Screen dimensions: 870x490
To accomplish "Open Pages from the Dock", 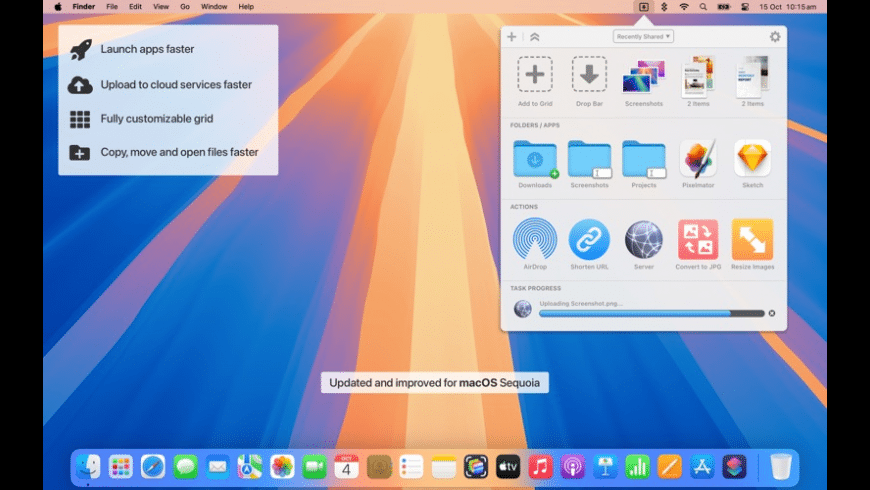I will click(x=670, y=466).
